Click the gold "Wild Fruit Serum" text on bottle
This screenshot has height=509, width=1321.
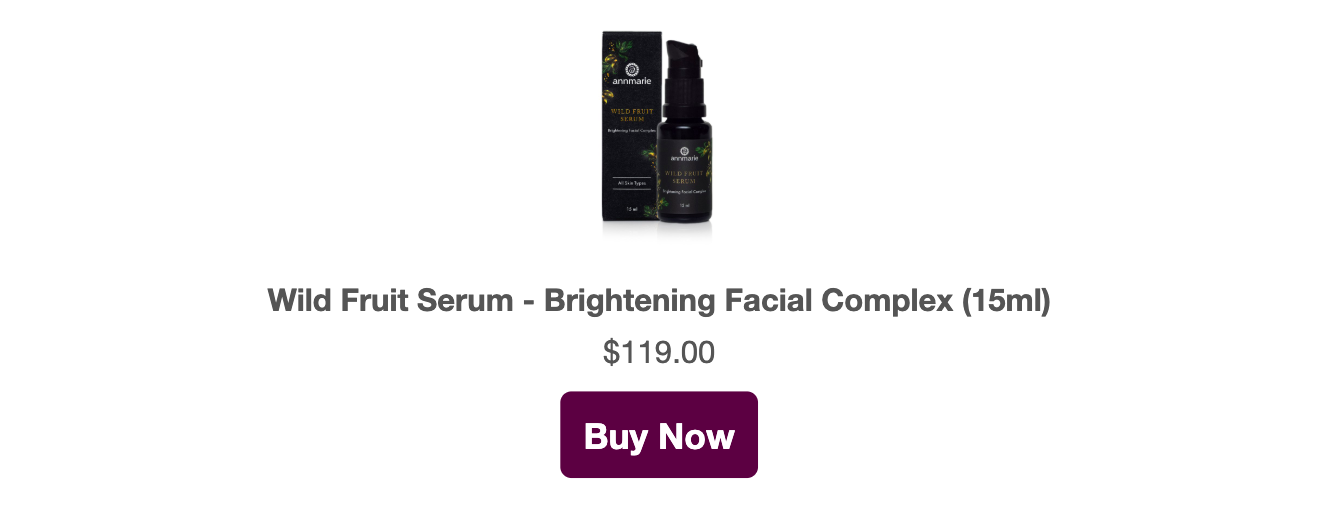[x=684, y=177]
